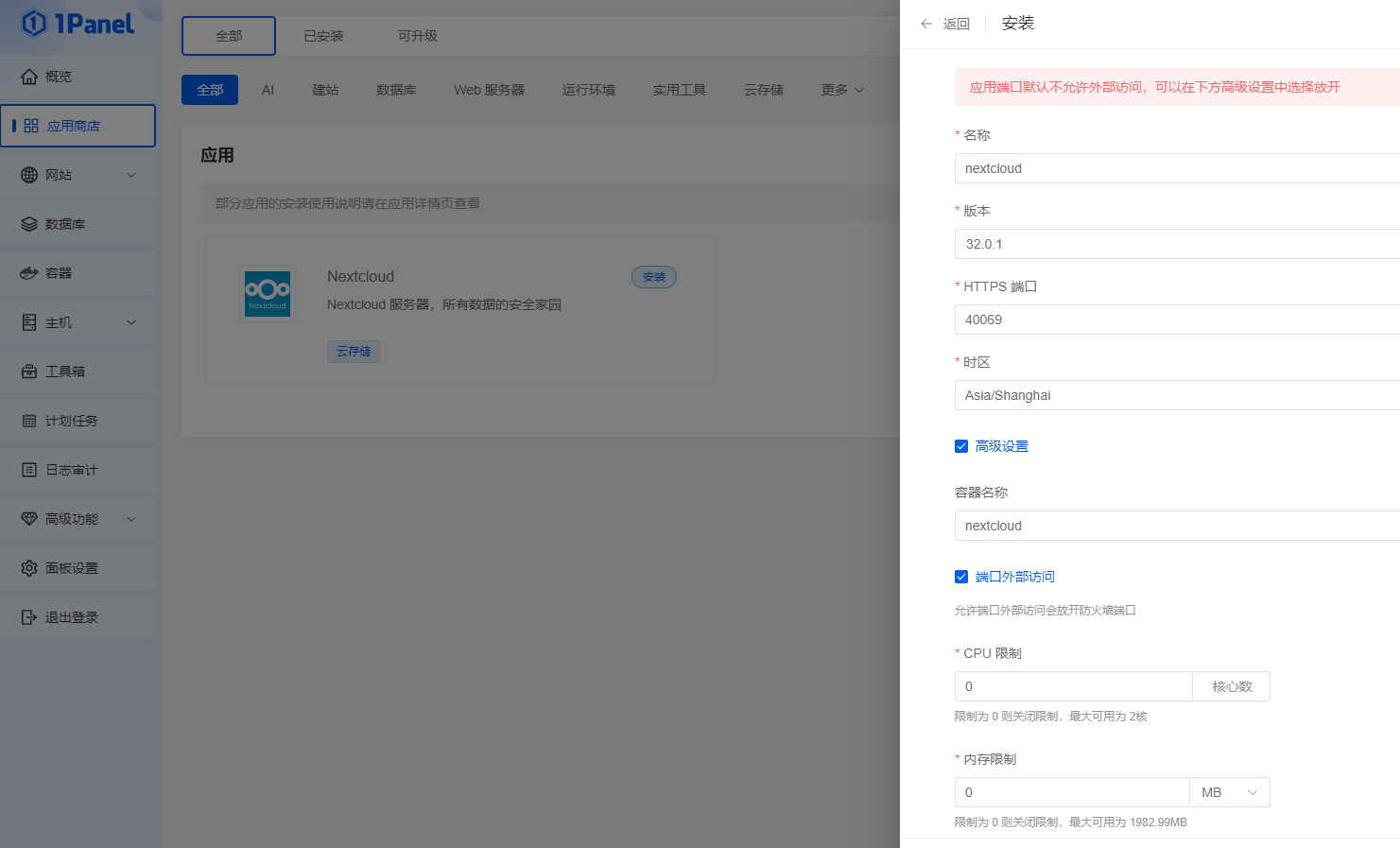
Task: Click the HTTPS 端口 input field
Action: (x=1172, y=320)
